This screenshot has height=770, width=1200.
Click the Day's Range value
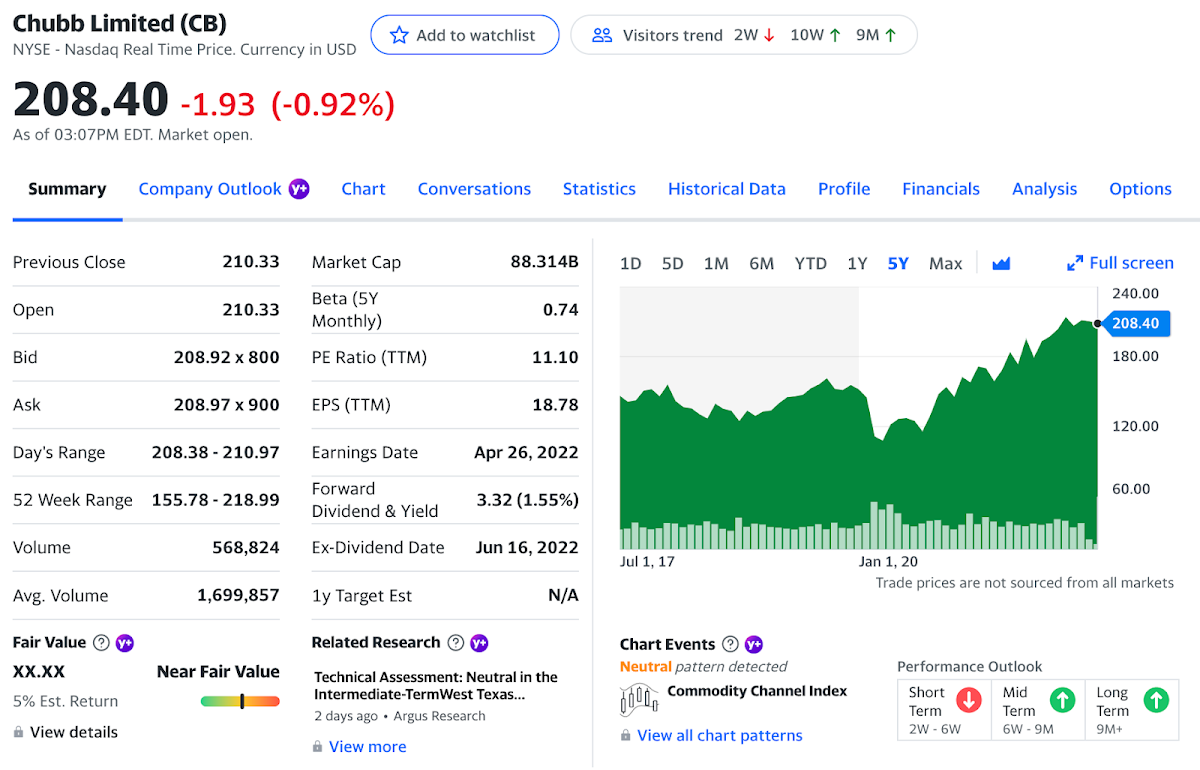[216, 452]
